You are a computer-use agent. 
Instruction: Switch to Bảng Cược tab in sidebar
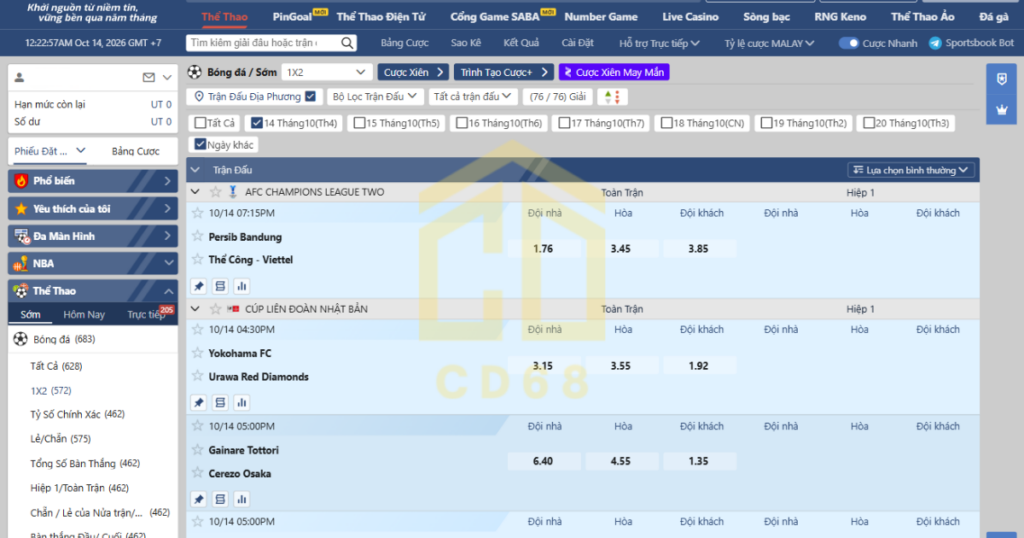coord(135,151)
